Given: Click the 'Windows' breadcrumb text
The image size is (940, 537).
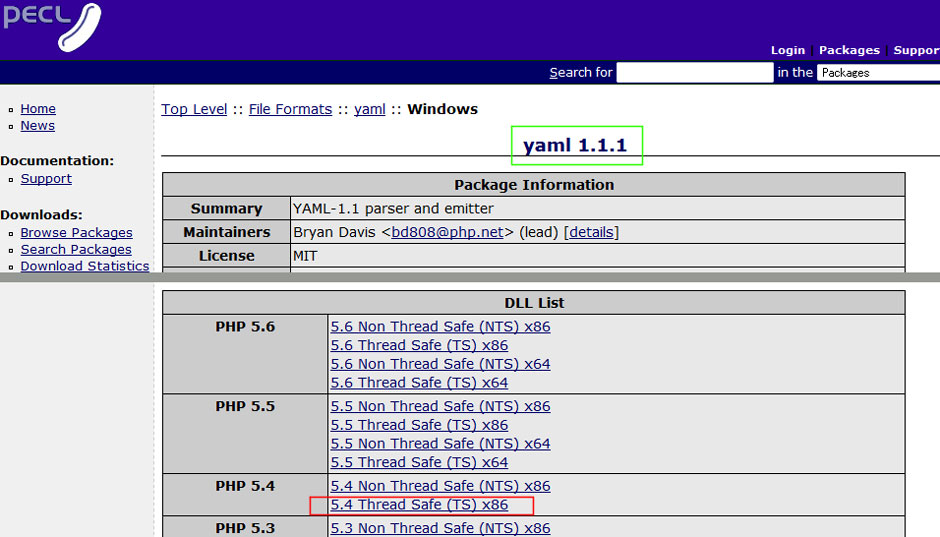Looking at the screenshot, I should (x=442, y=109).
